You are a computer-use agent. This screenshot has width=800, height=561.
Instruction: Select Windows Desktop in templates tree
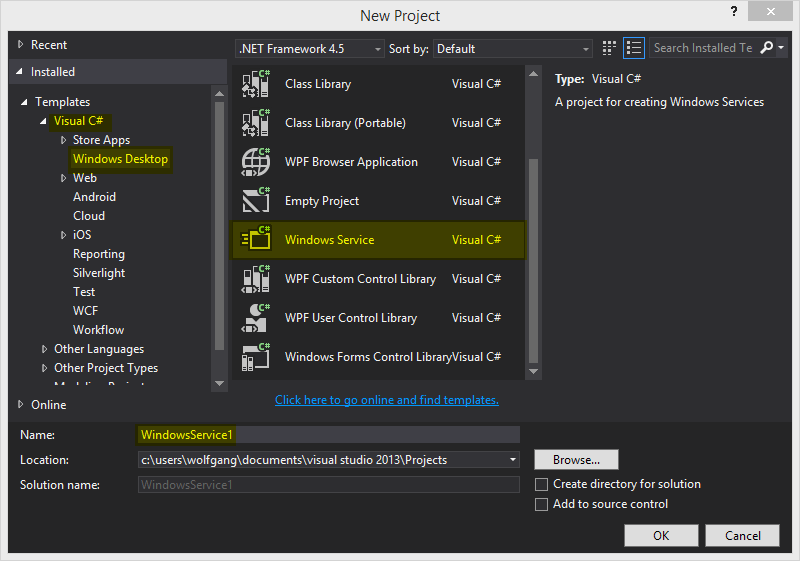point(120,159)
